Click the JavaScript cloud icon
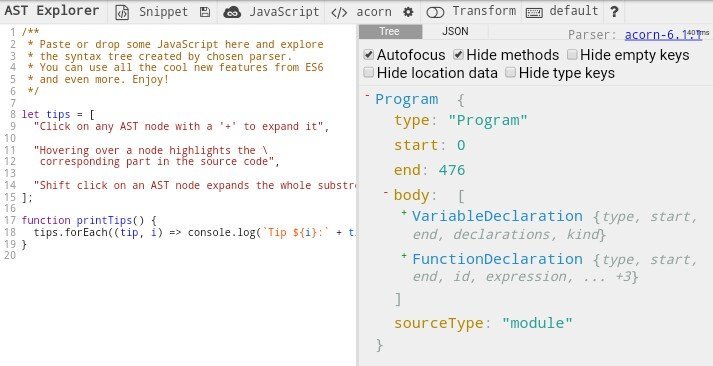Viewport: 713px width, 366px height. click(232, 13)
